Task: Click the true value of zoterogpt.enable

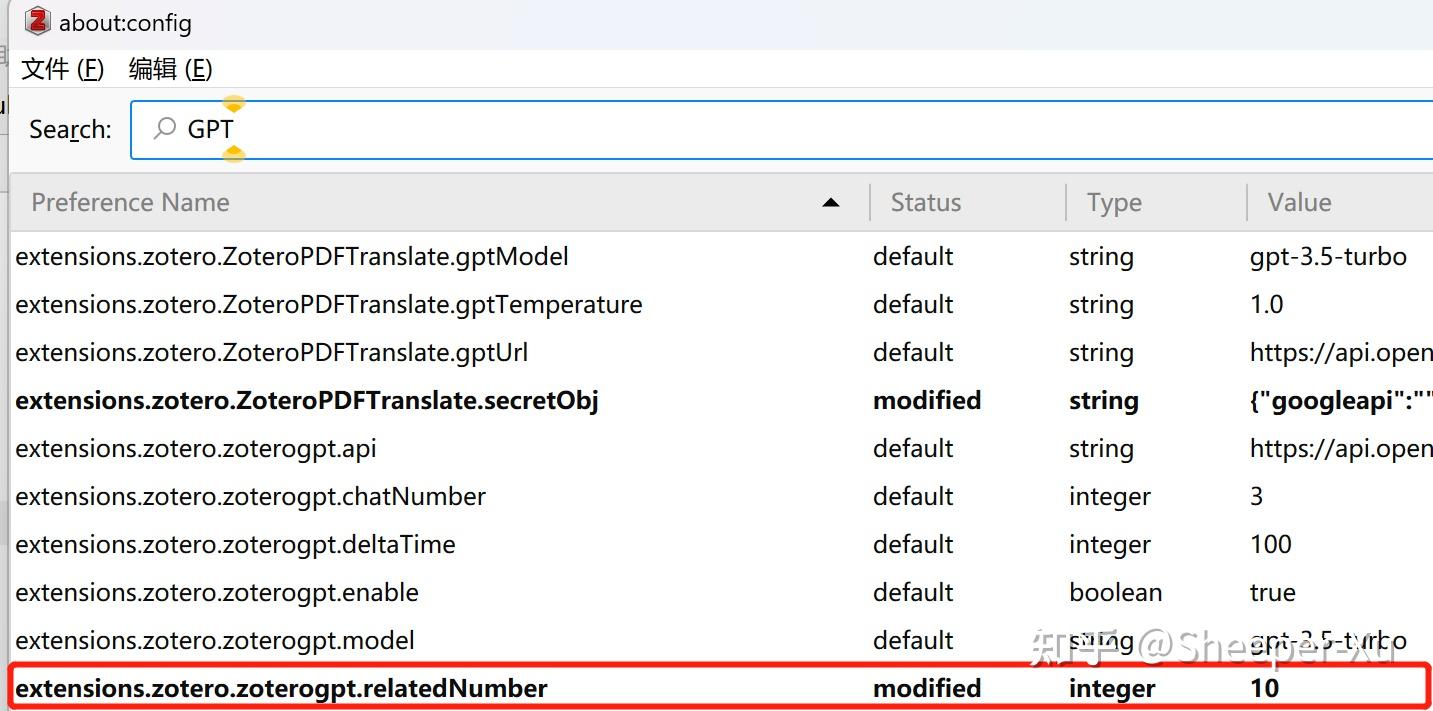Action: tap(1272, 593)
